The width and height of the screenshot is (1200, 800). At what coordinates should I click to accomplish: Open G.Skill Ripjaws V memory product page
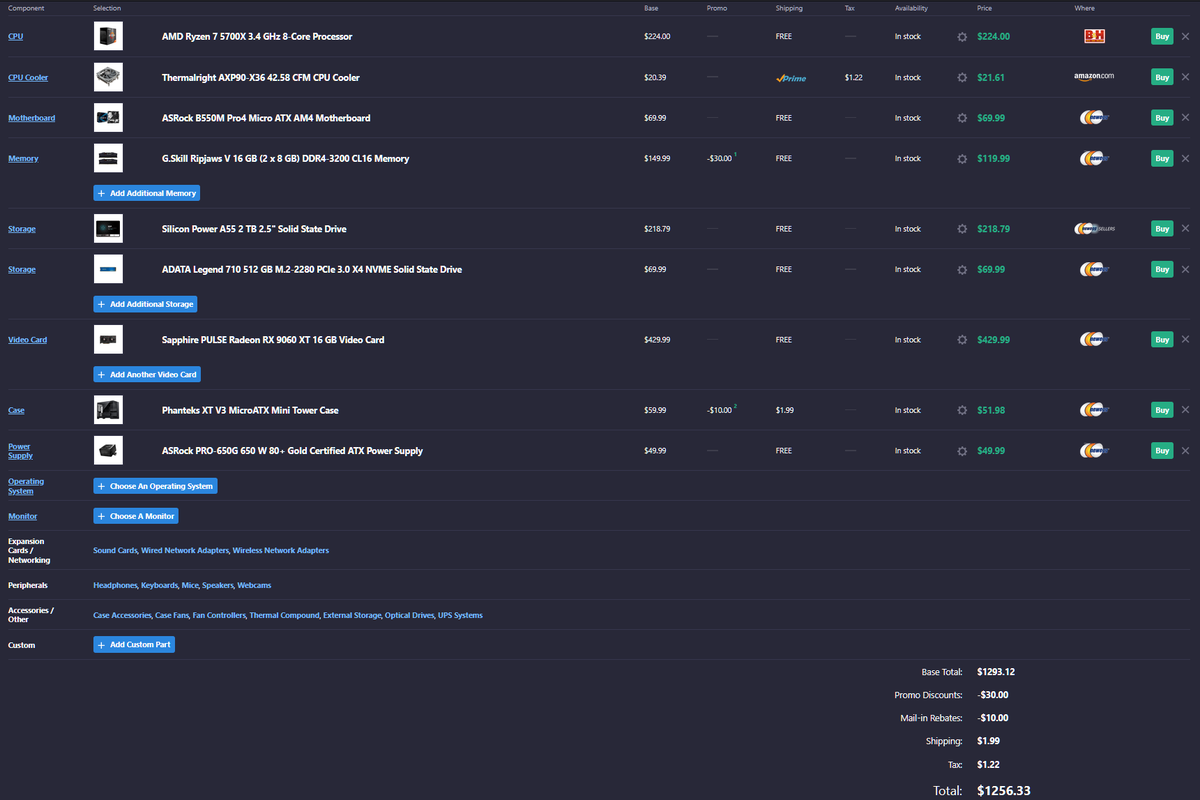[285, 158]
